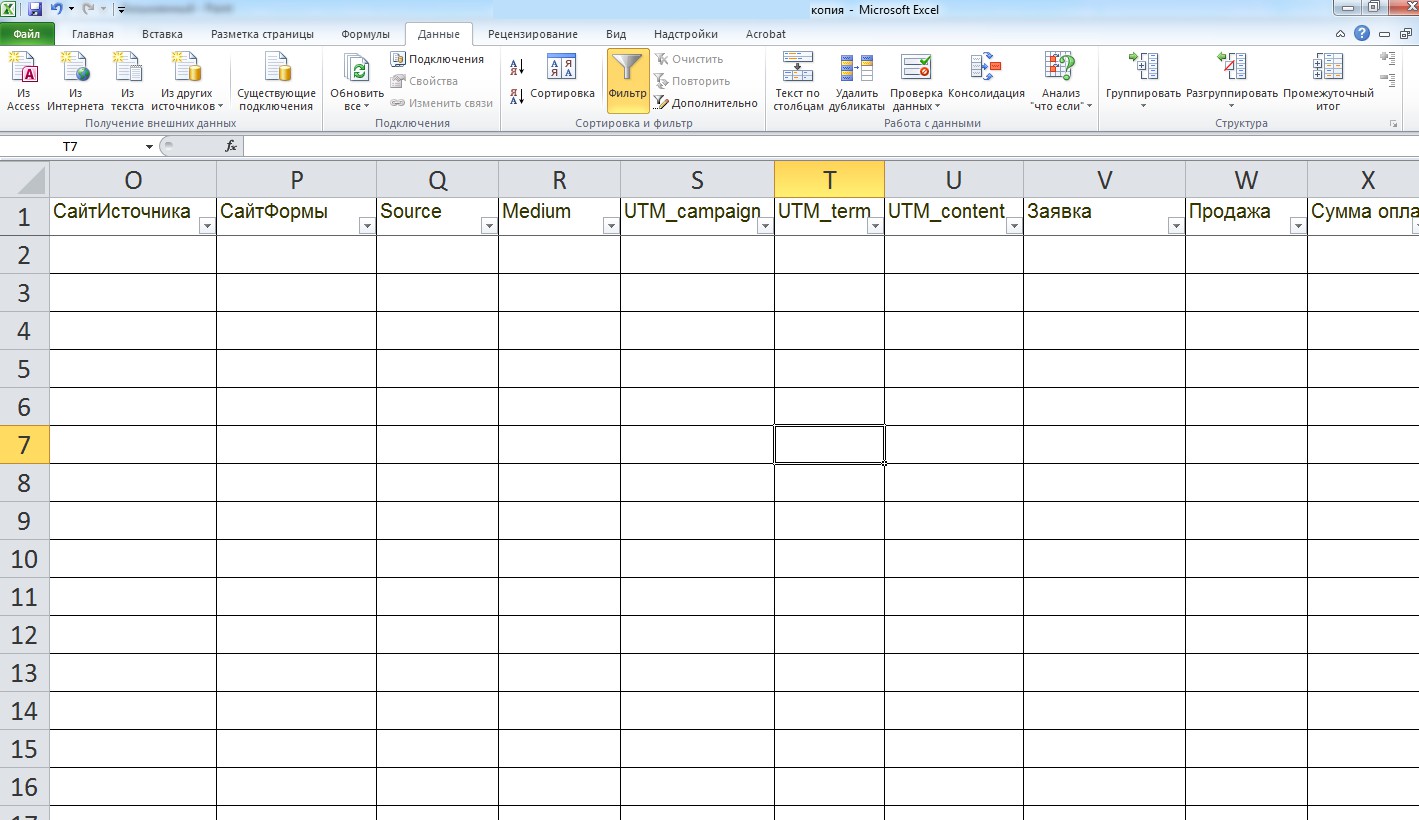
Task: Click the Medium header cell
Action: click(x=559, y=217)
